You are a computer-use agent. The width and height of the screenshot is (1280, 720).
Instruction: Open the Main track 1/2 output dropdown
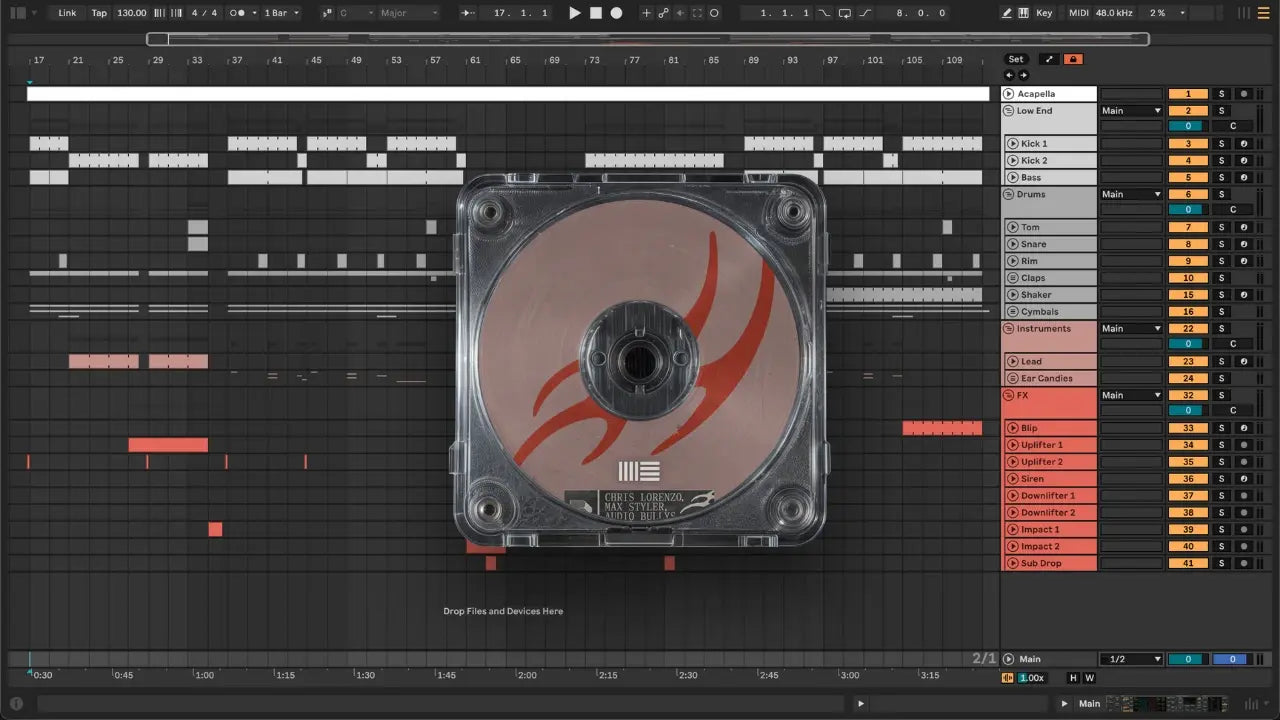point(1132,659)
